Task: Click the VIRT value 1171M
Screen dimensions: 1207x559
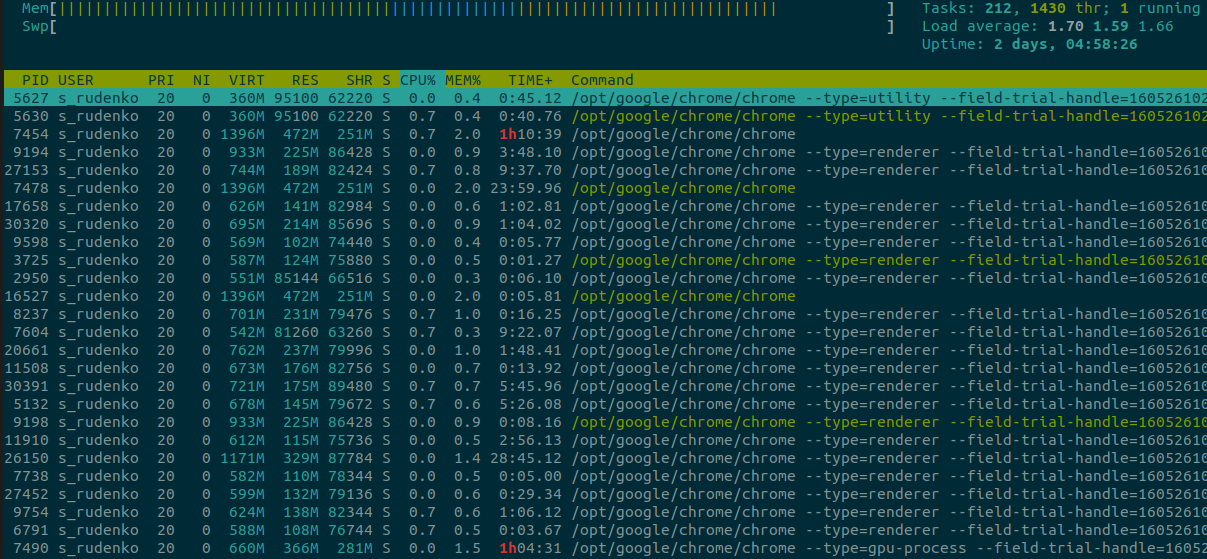Action: [242, 458]
